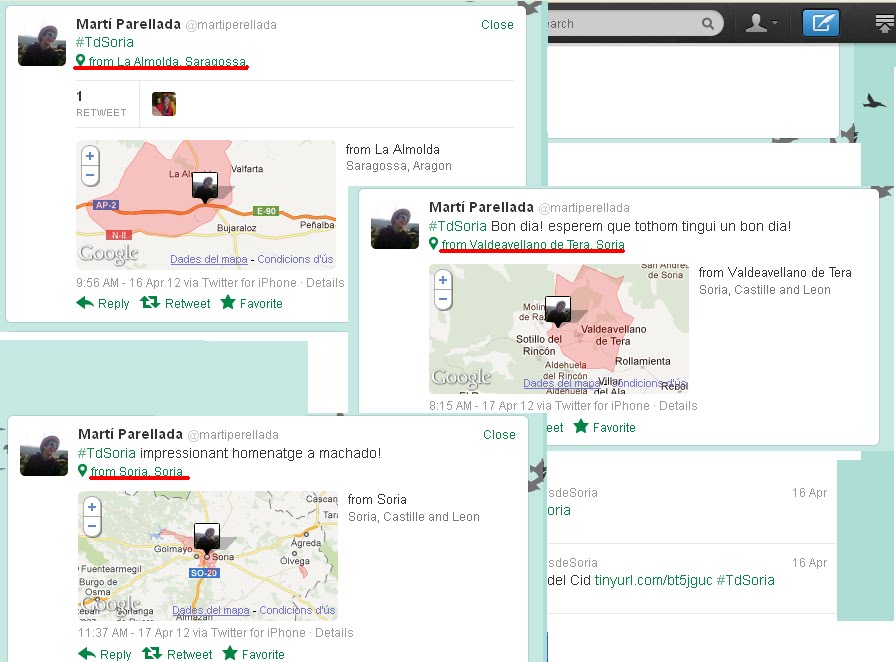Open @martiperellada handle in Bon dia tweet
896x662 pixels.
tap(584, 208)
